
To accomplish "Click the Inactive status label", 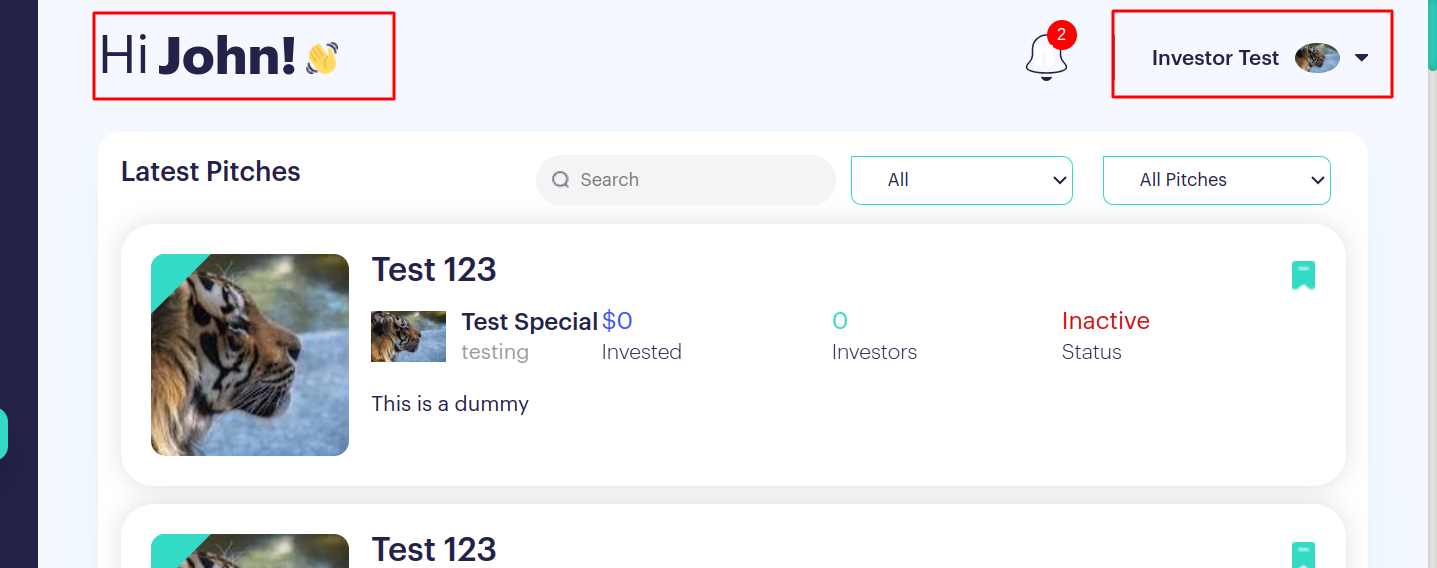I will [1106, 321].
